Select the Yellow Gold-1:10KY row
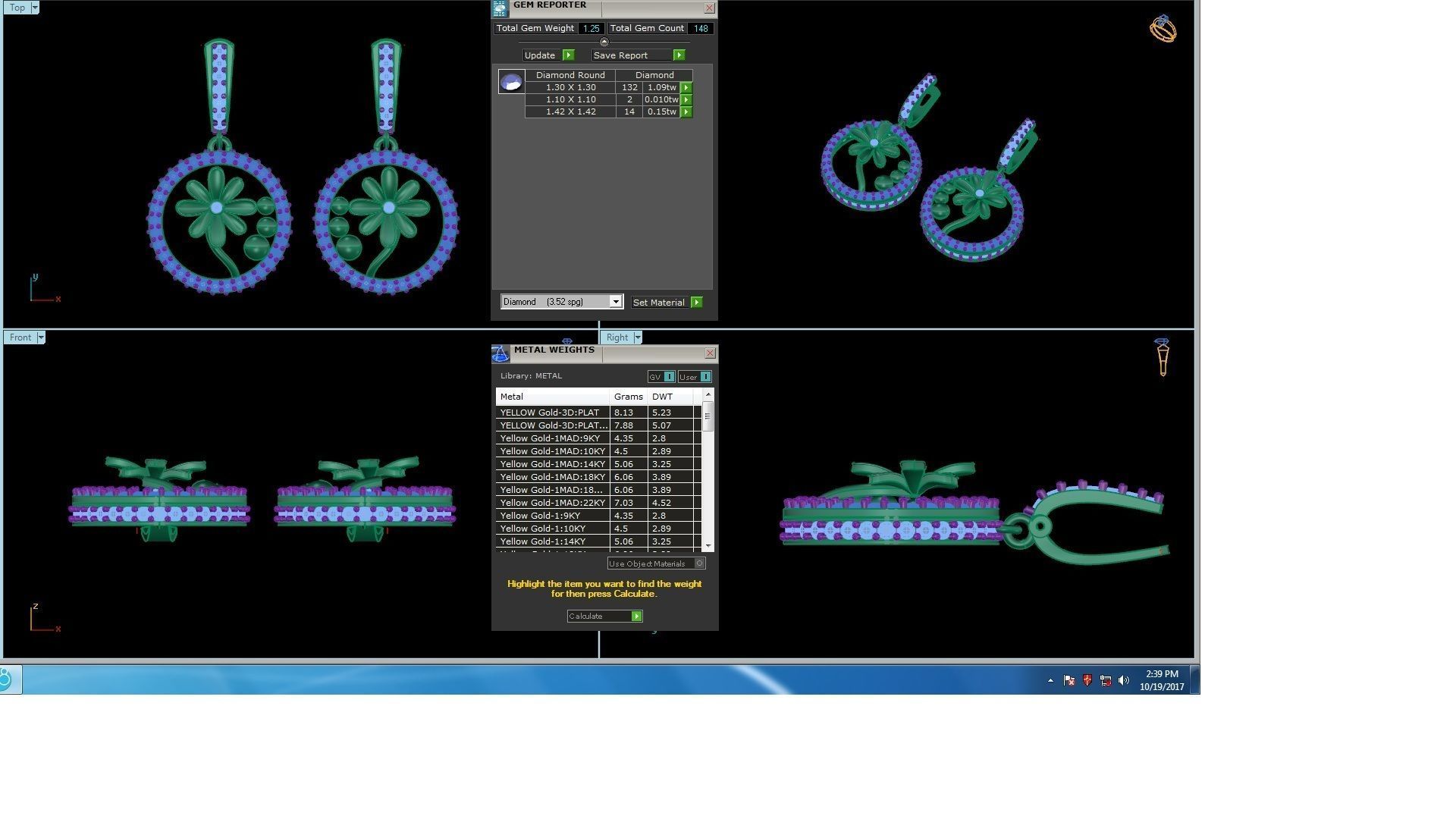Viewport: 1456px width, 819px height. (598, 529)
